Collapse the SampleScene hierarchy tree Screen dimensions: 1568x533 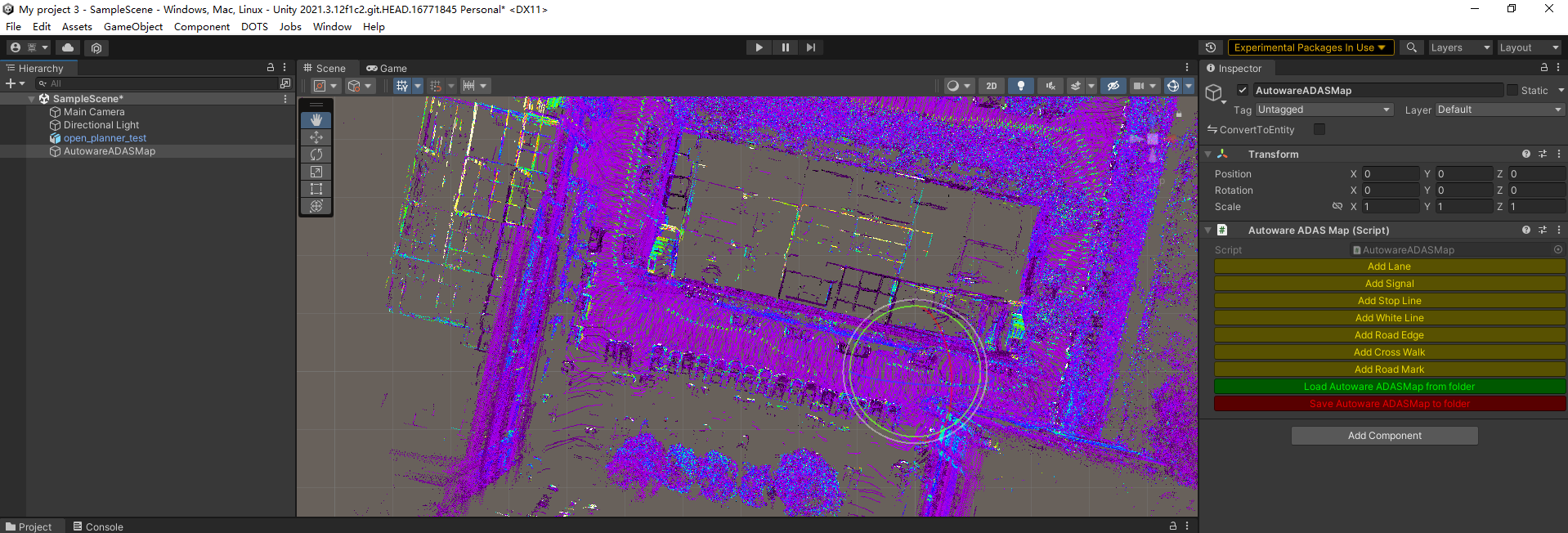32,99
